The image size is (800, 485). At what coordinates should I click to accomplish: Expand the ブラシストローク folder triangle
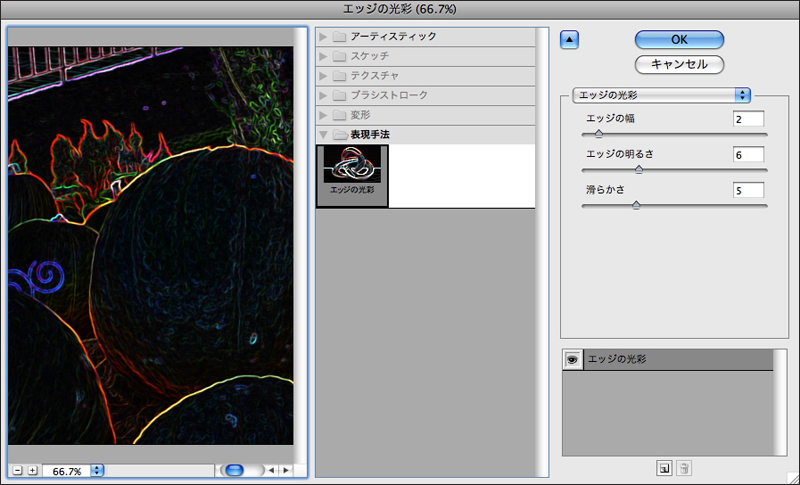(x=323, y=95)
